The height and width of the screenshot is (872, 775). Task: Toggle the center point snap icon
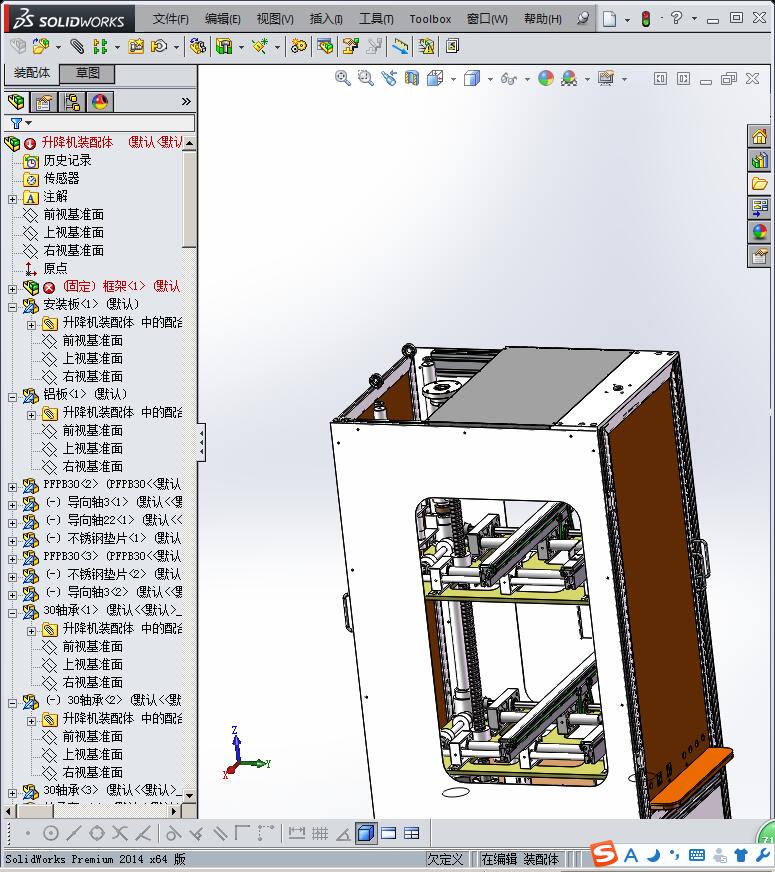(51, 833)
